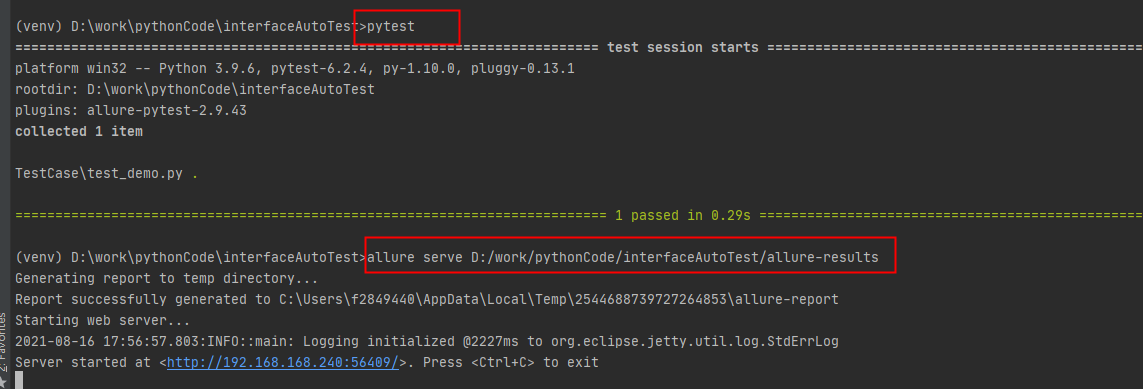Click the '1 passed in 0.29s' summary
1143x389 pixels.
pos(684,216)
